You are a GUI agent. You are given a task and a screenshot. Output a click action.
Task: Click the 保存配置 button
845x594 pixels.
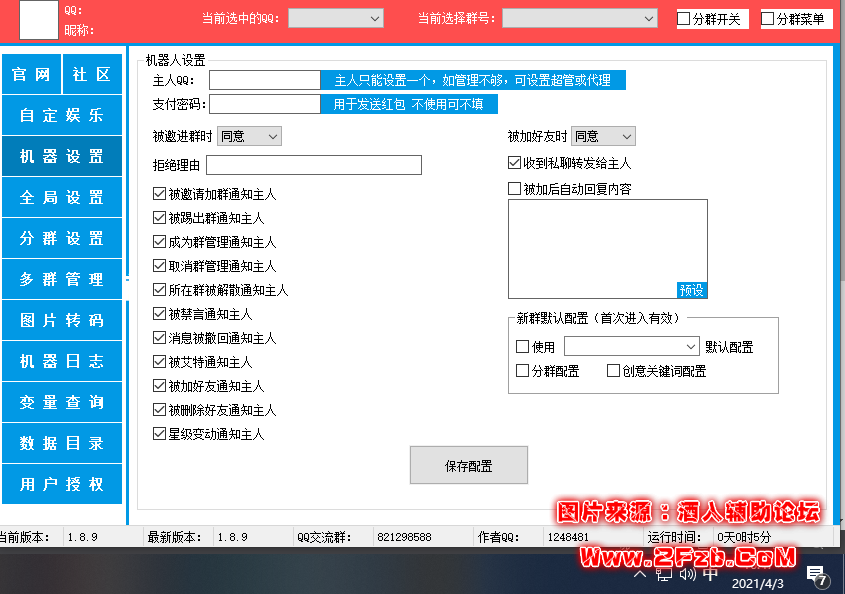point(468,466)
